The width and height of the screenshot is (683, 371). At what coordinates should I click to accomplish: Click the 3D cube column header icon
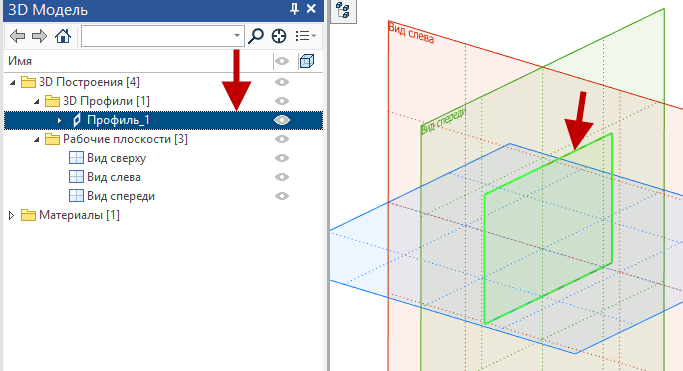(x=307, y=61)
